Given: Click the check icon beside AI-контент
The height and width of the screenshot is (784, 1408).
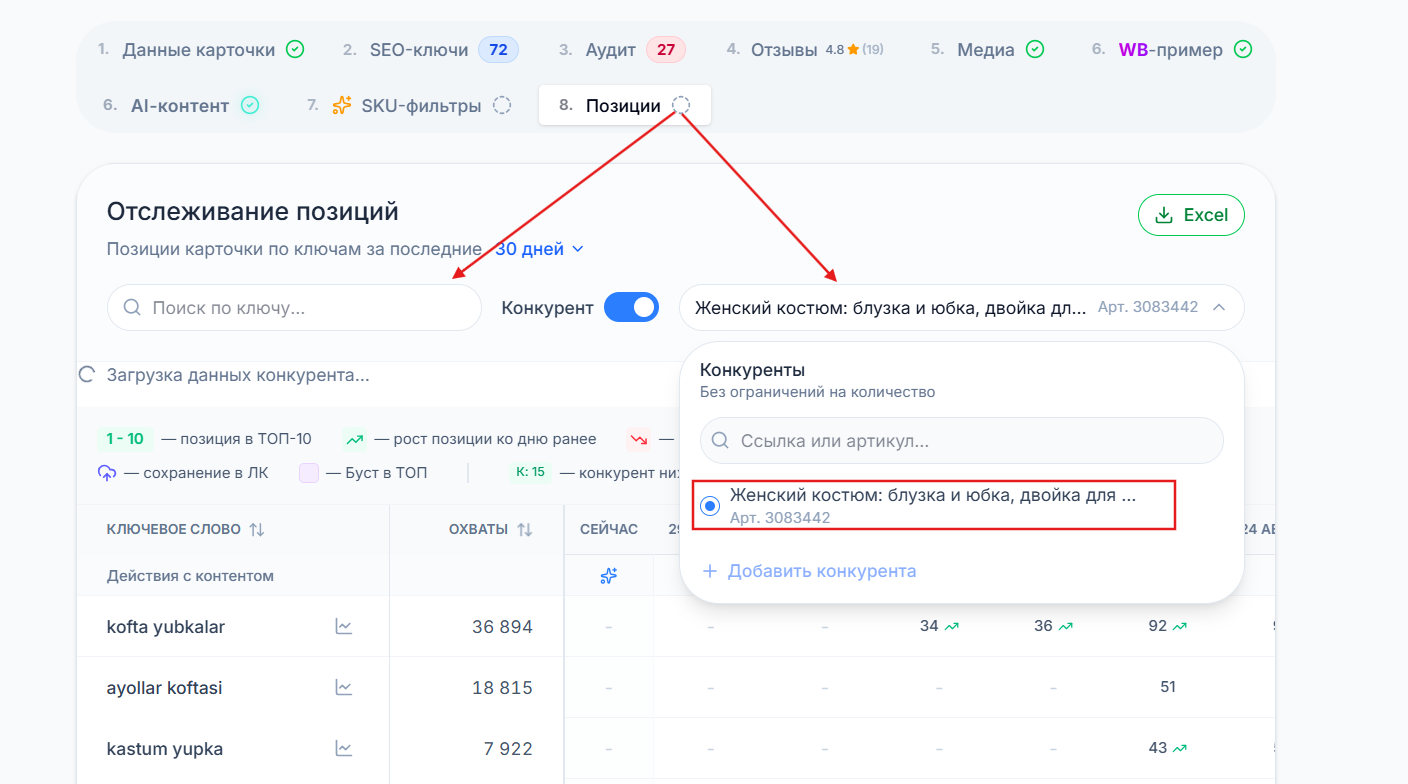Looking at the screenshot, I should pyautogui.click(x=250, y=105).
